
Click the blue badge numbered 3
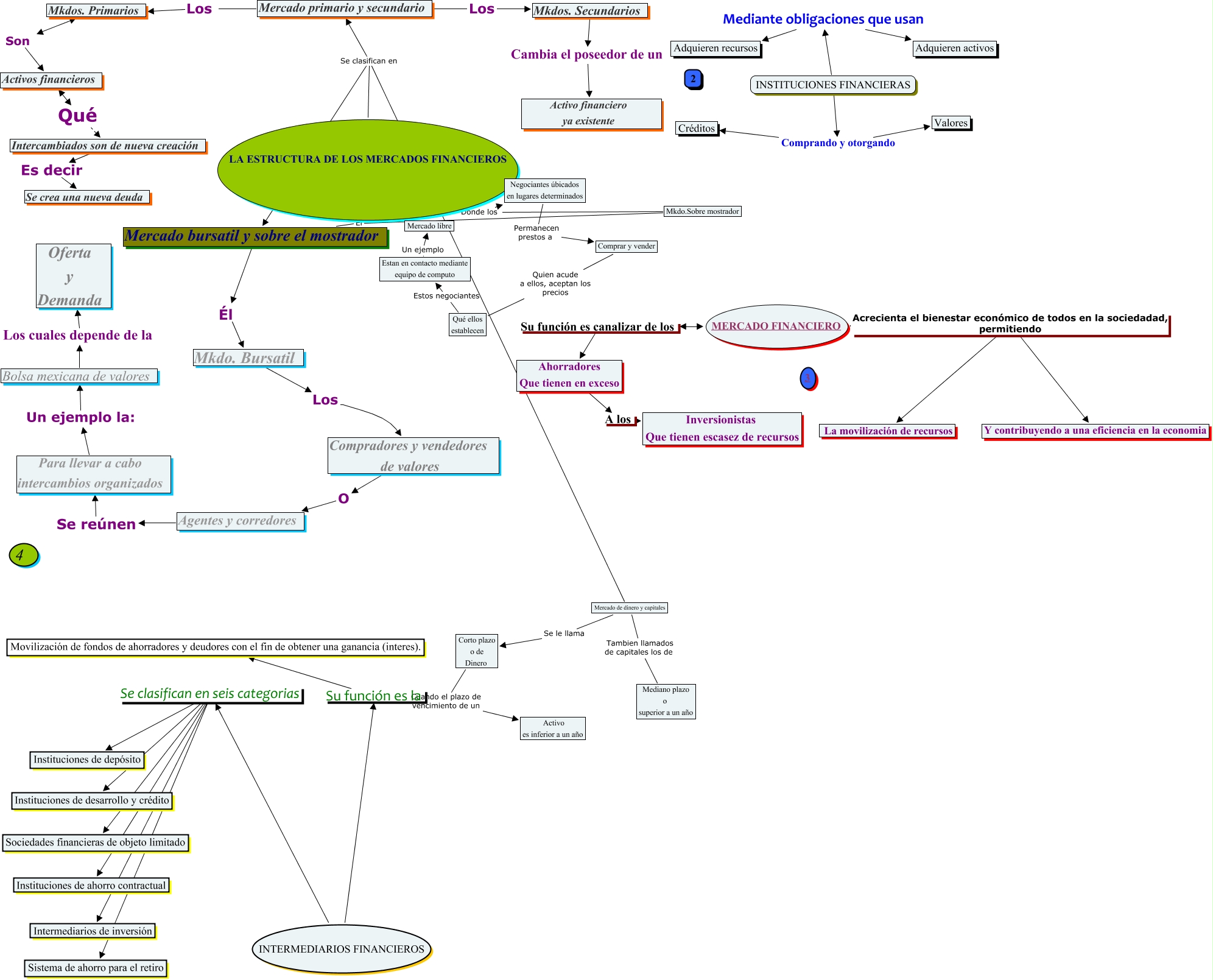(x=807, y=378)
